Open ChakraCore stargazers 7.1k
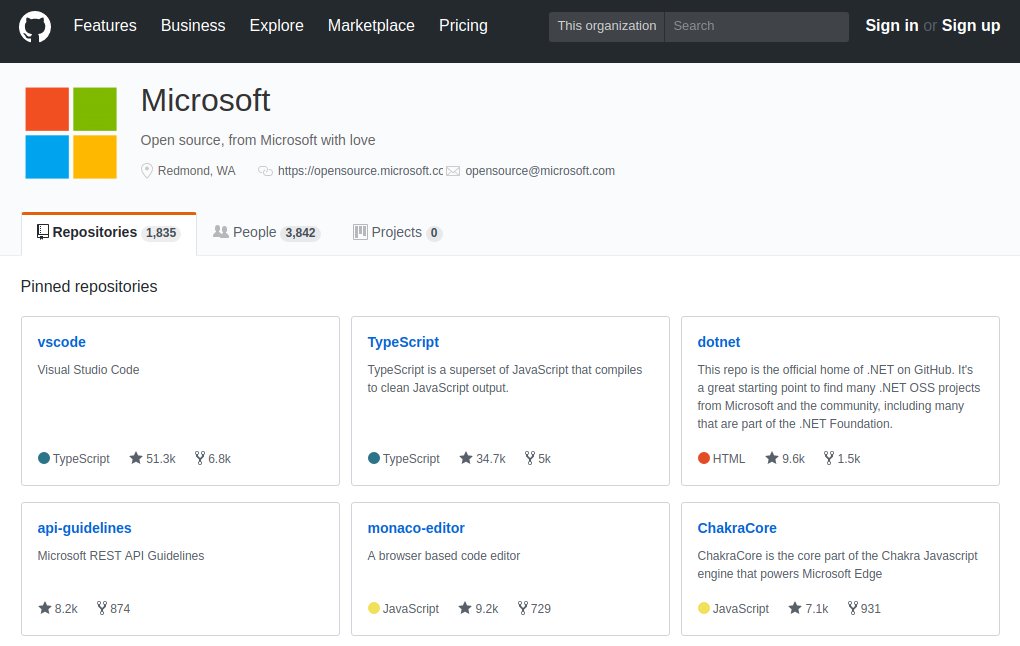Viewport: 1020px width, 646px height. (809, 608)
